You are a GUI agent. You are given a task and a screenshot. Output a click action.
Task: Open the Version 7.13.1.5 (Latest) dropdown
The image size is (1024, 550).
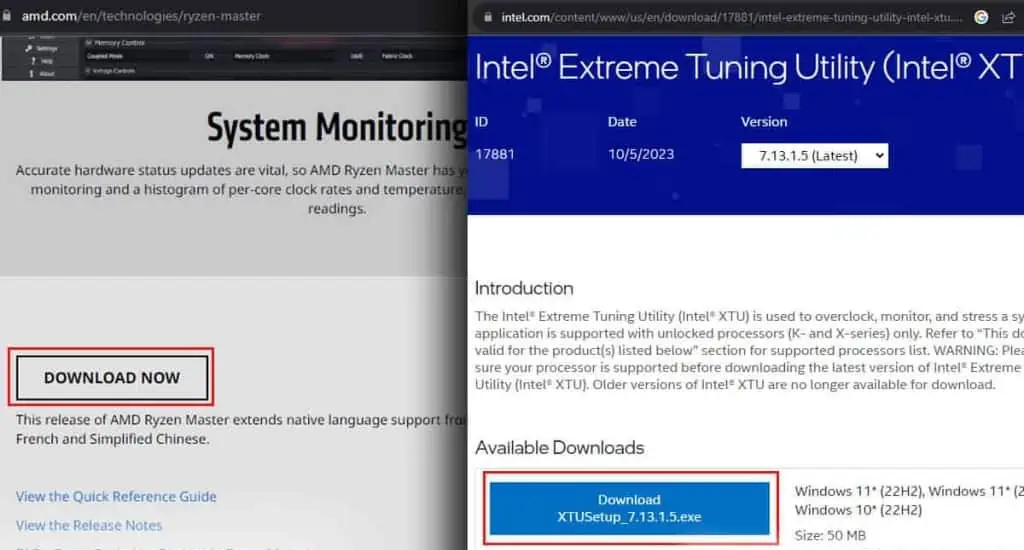814,155
